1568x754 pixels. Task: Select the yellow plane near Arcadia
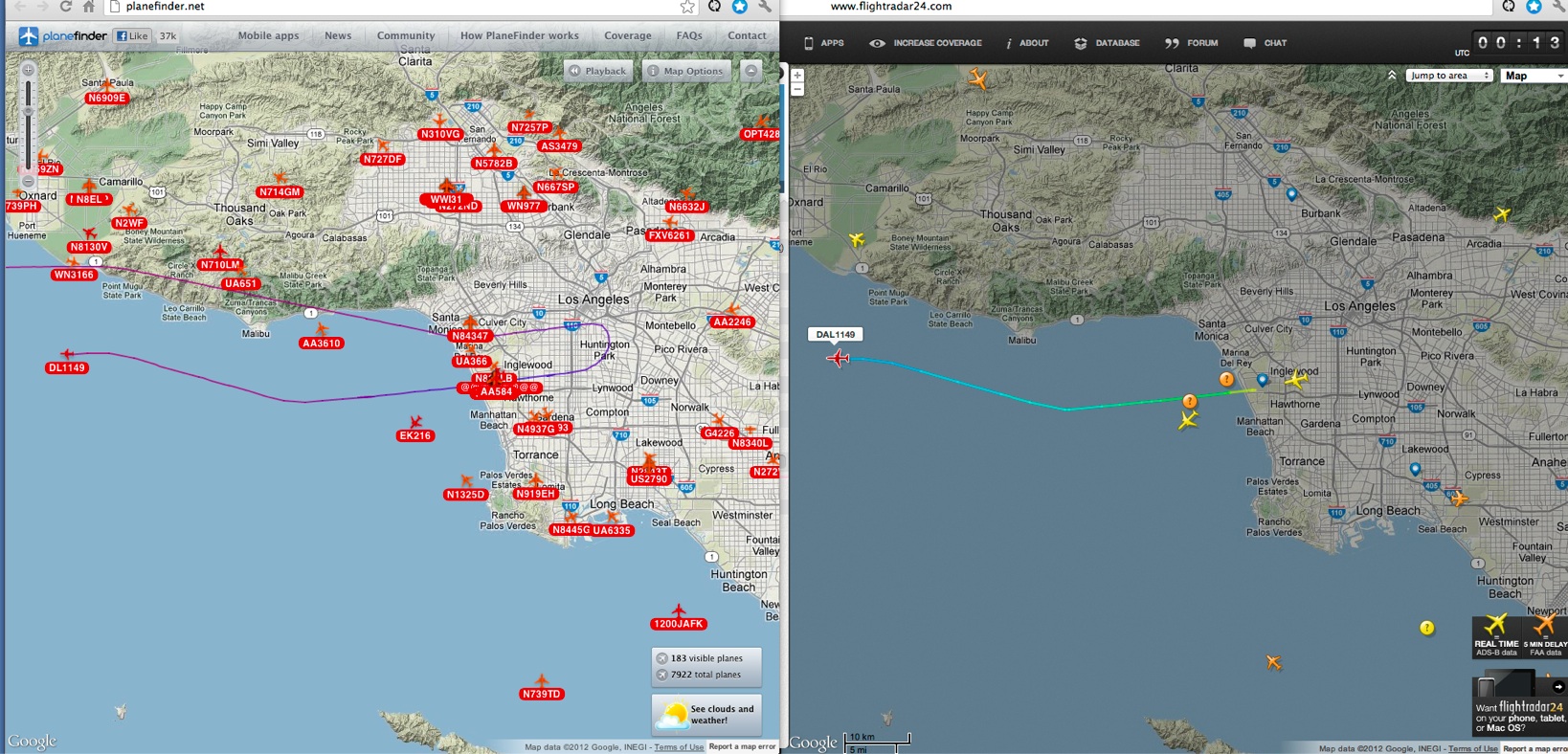pyautogui.click(x=1502, y=214)
